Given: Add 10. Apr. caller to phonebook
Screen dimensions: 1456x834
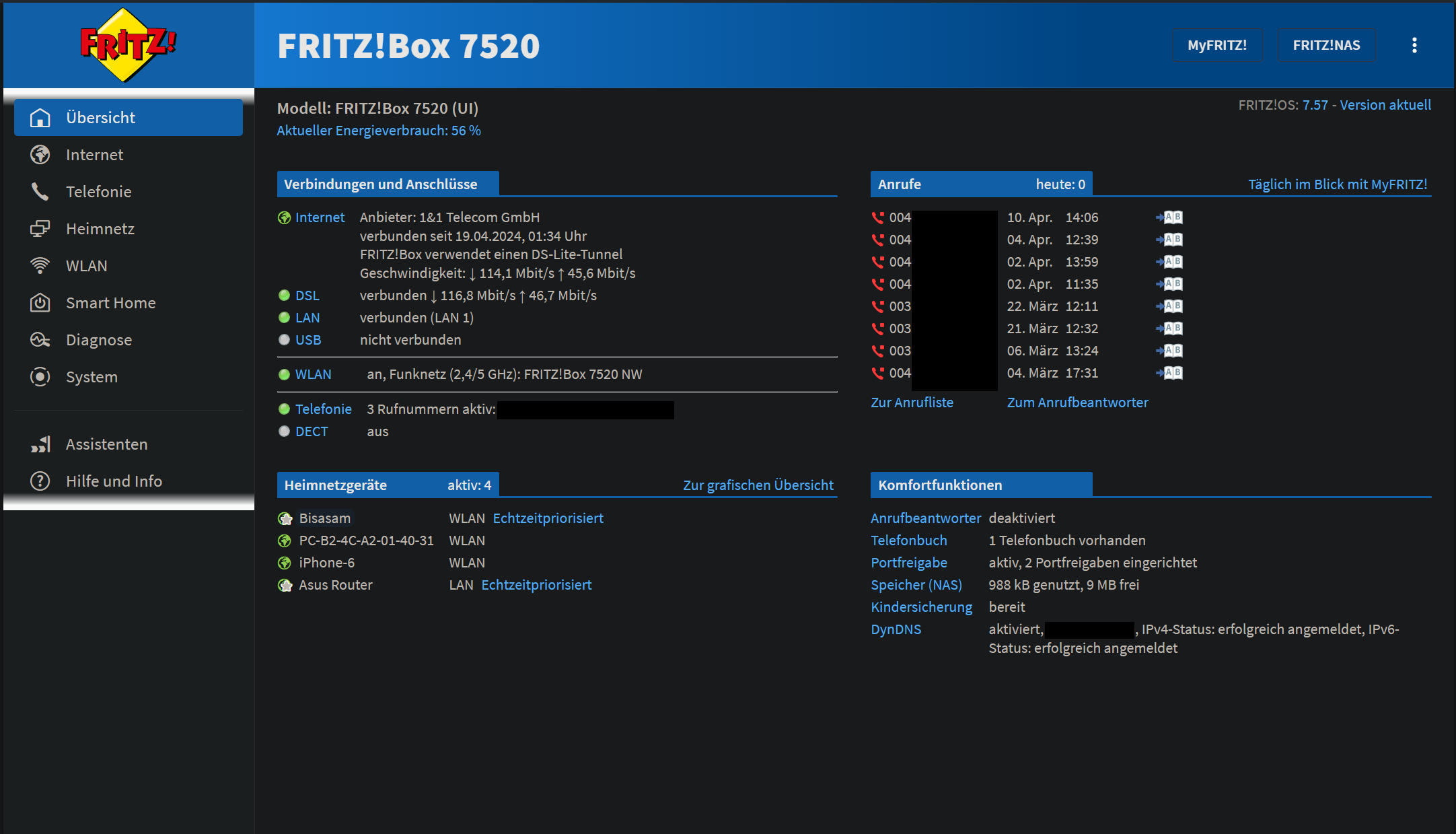Looking at the screenshot, I should pyautogui.click(x=1169, y=217).
